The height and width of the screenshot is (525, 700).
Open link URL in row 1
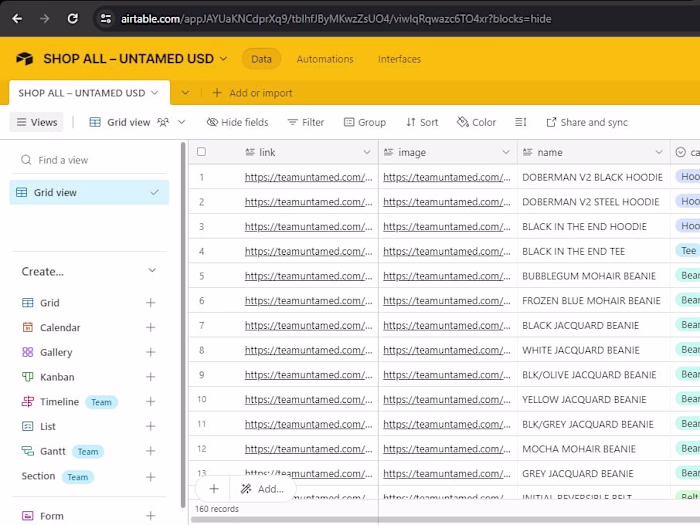point(308,177)
